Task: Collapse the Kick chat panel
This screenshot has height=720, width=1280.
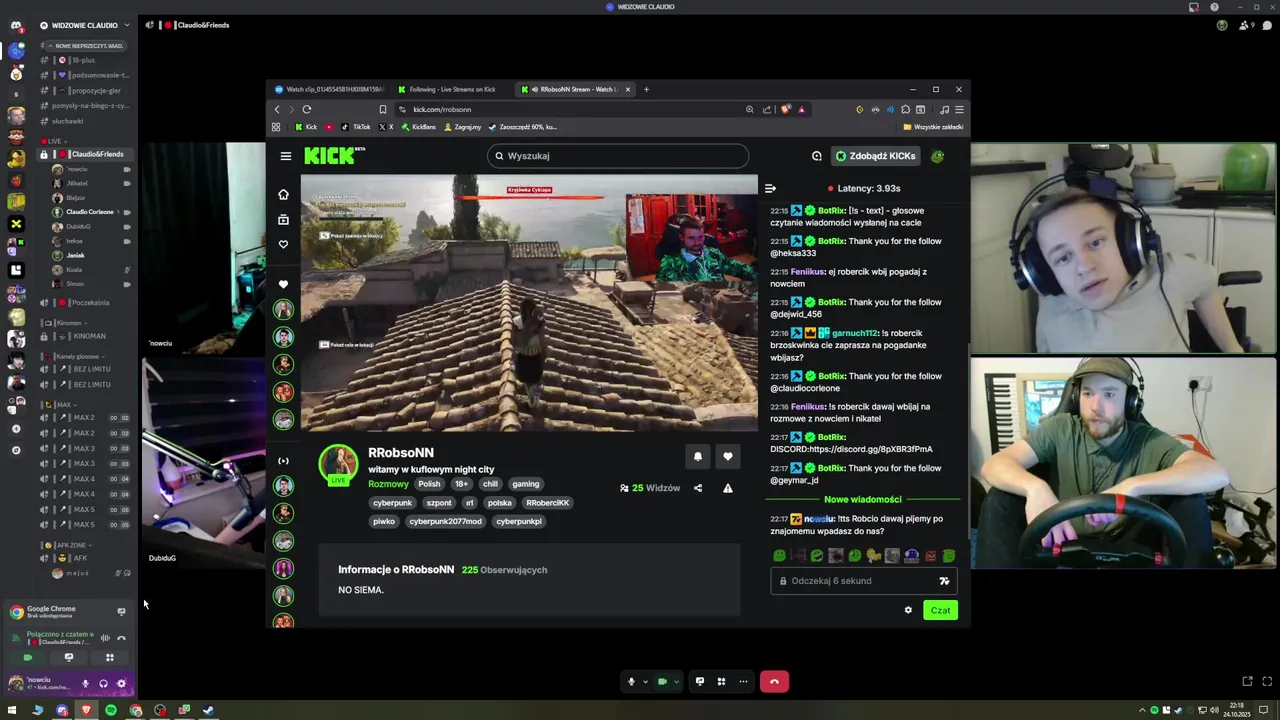Action: click(x=770, y=188)
